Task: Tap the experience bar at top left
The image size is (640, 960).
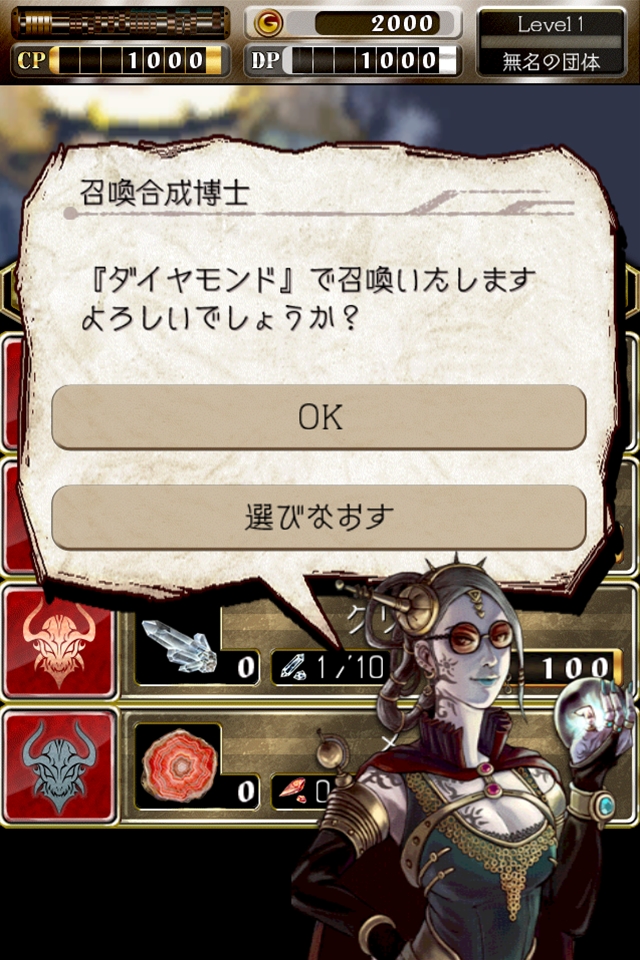Action: click(x=121, y=23)
